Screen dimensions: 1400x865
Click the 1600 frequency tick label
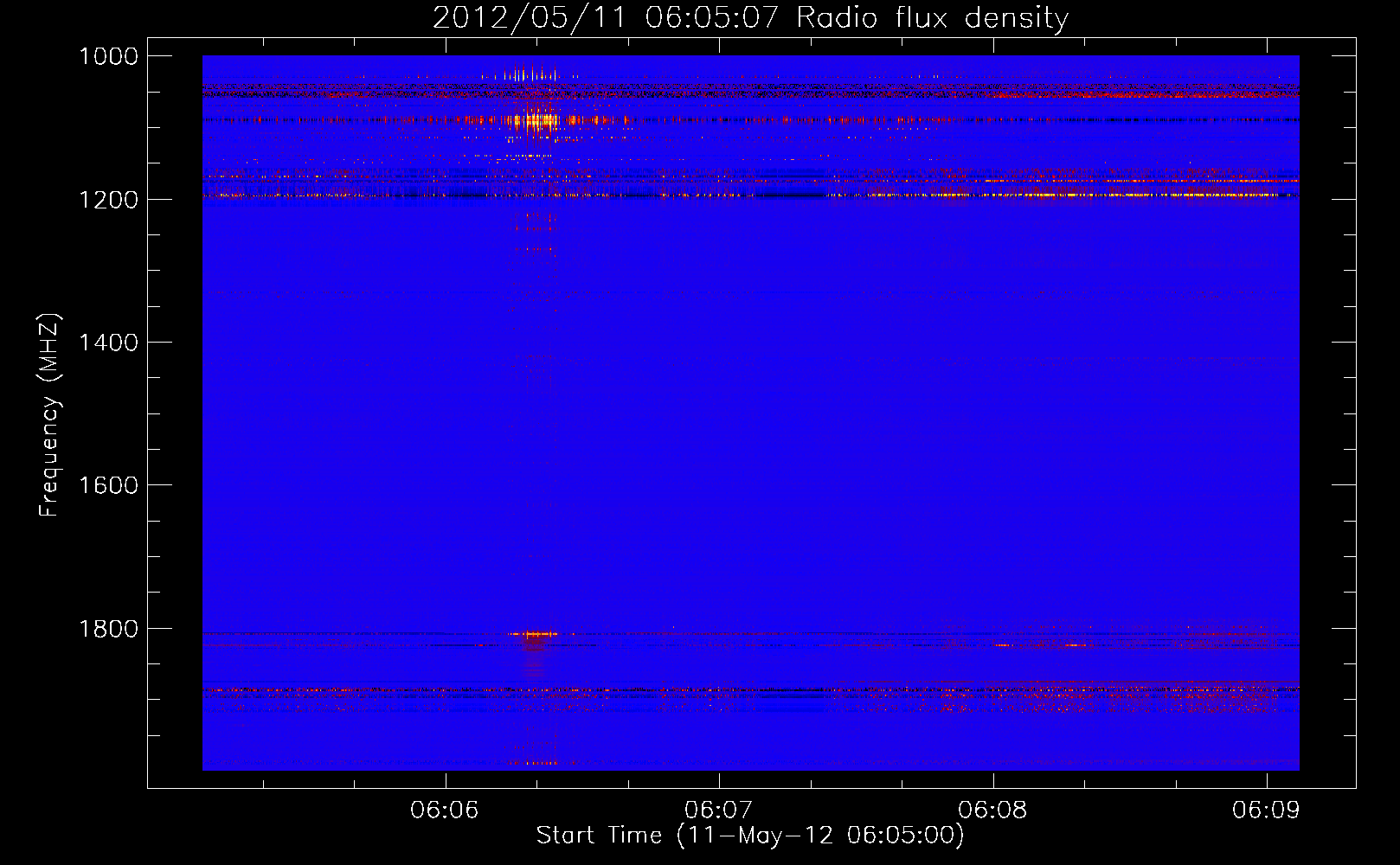[x=108, y=485]
